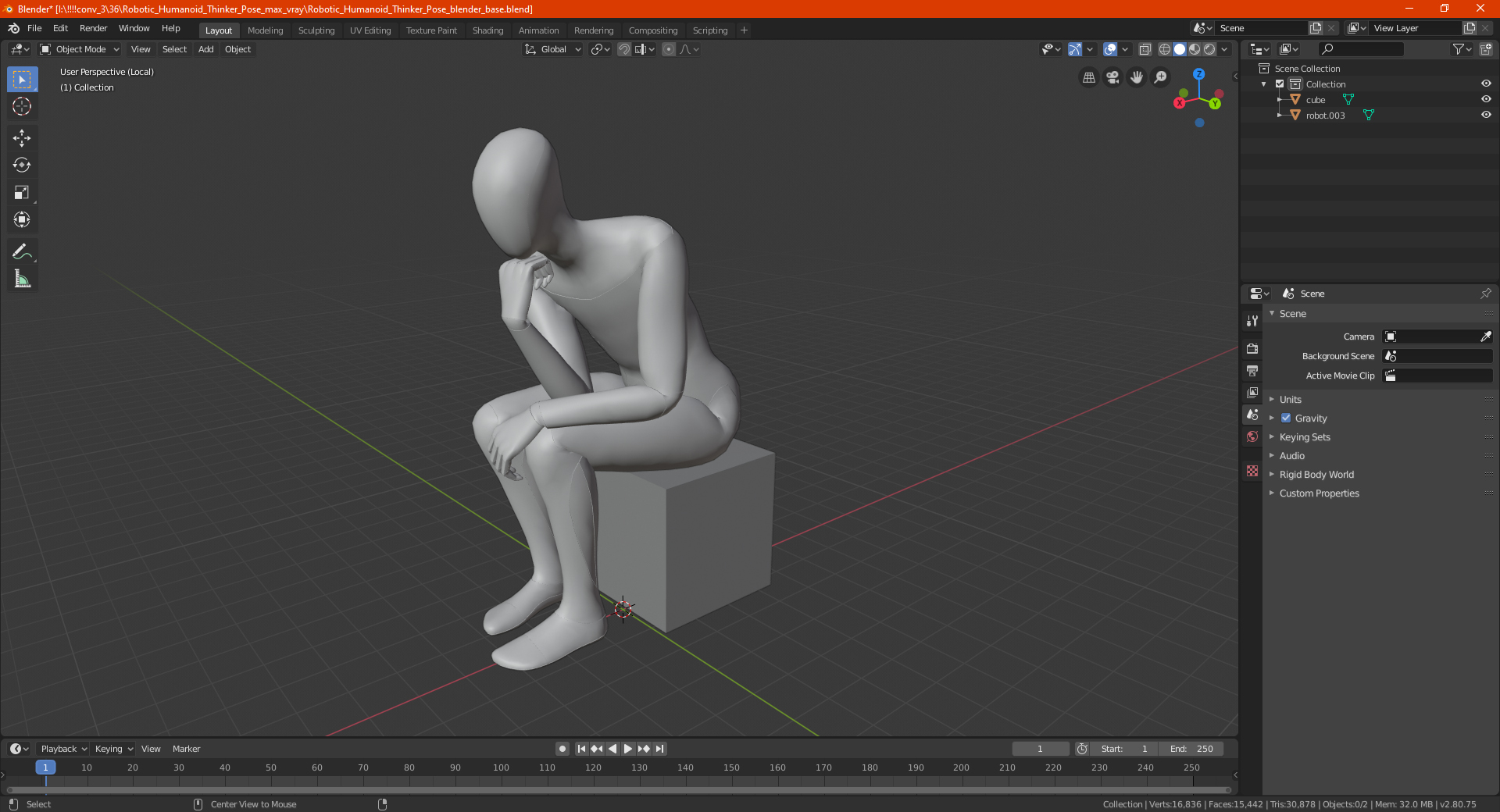Pin the Scene properties panel
The image size is (1500, 812).
(x=1485, y=294)
